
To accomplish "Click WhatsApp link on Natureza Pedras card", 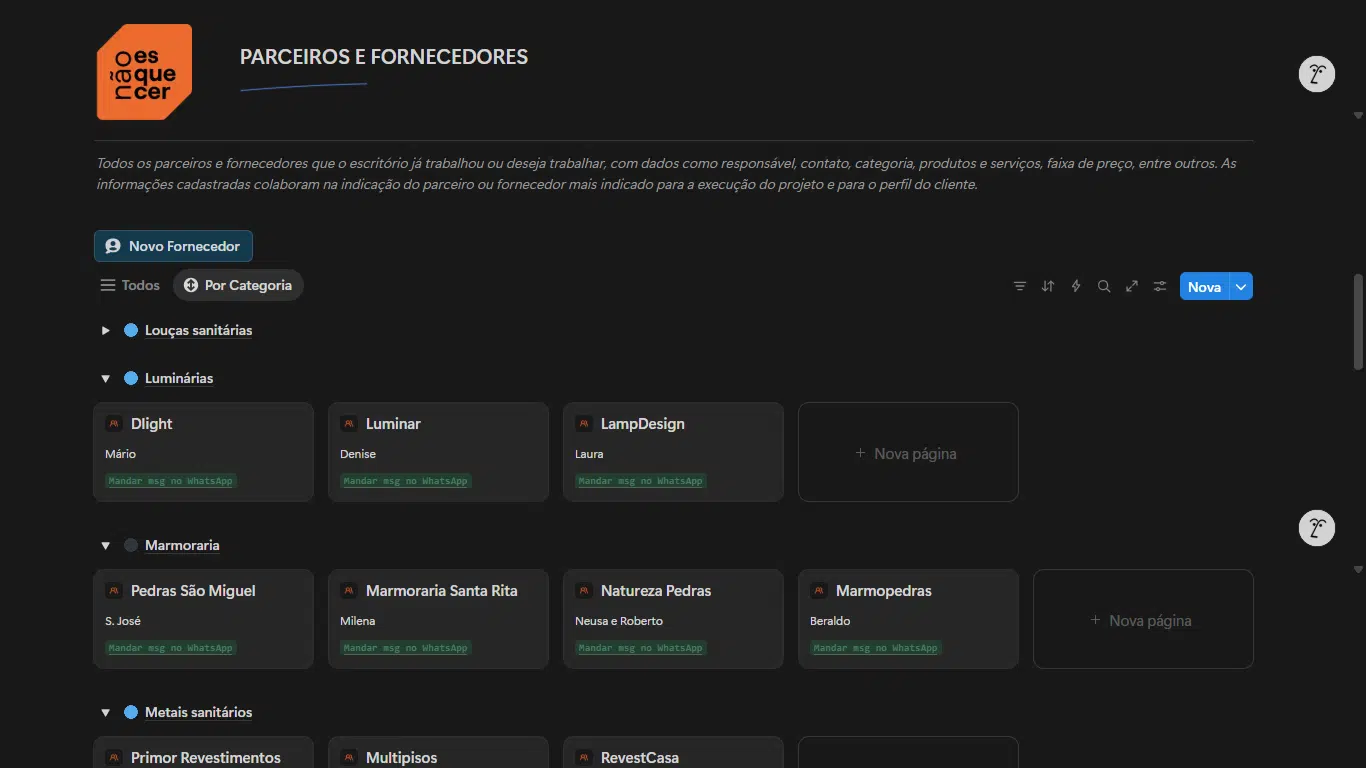I will (640, 648).
